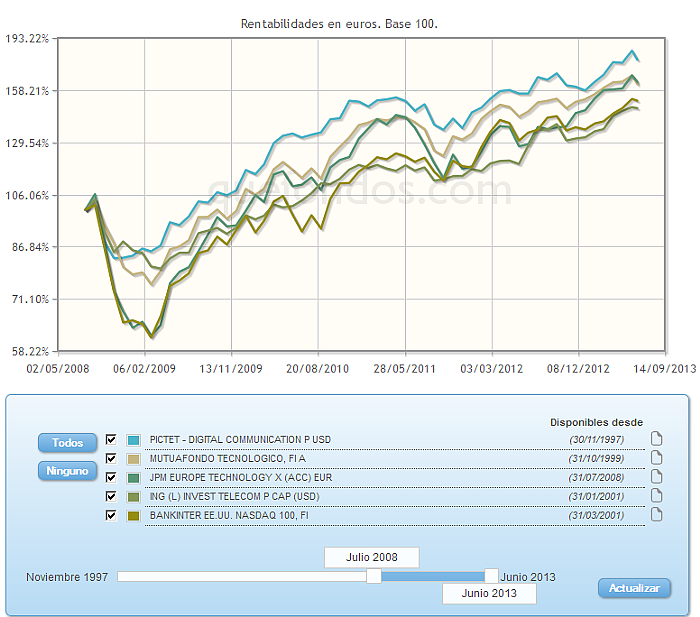
Task: Open document icon for JPM EUROPE TECHNOLOGY
Action: coord(656,477)
